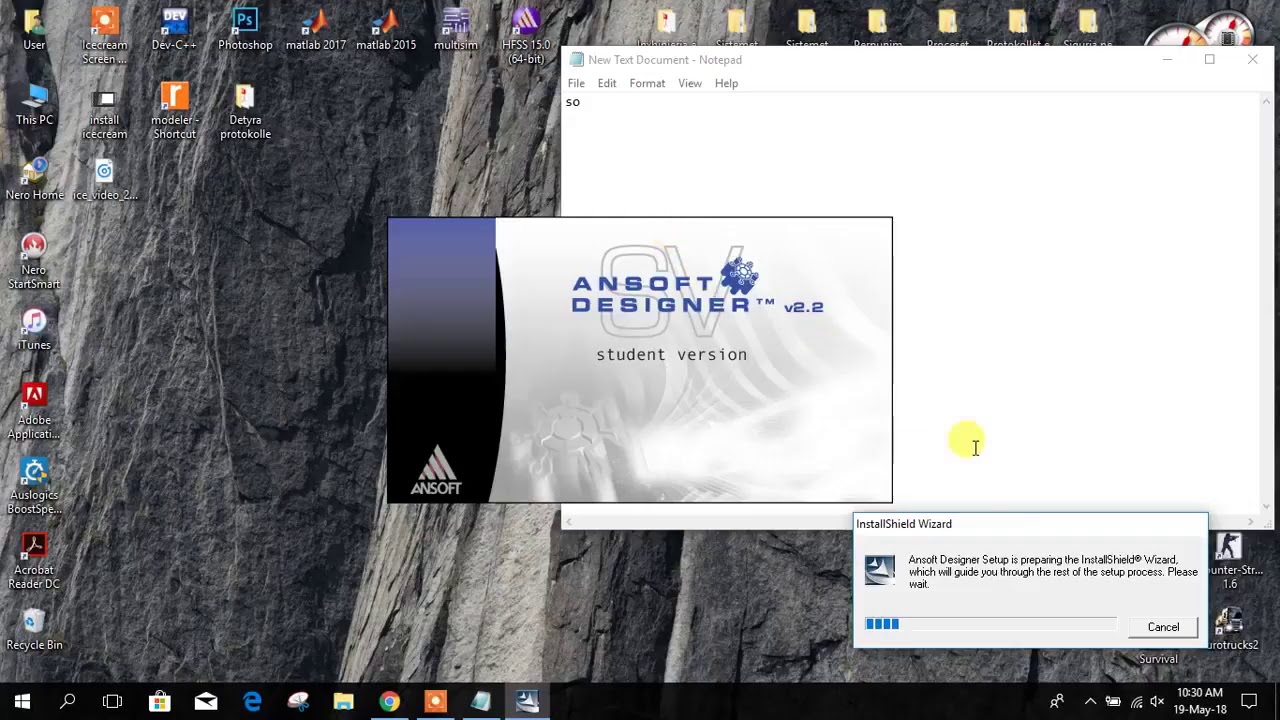Open the Notepad File menu
This screenshot has width=1280, height=720.
click(x=576, y=83)
